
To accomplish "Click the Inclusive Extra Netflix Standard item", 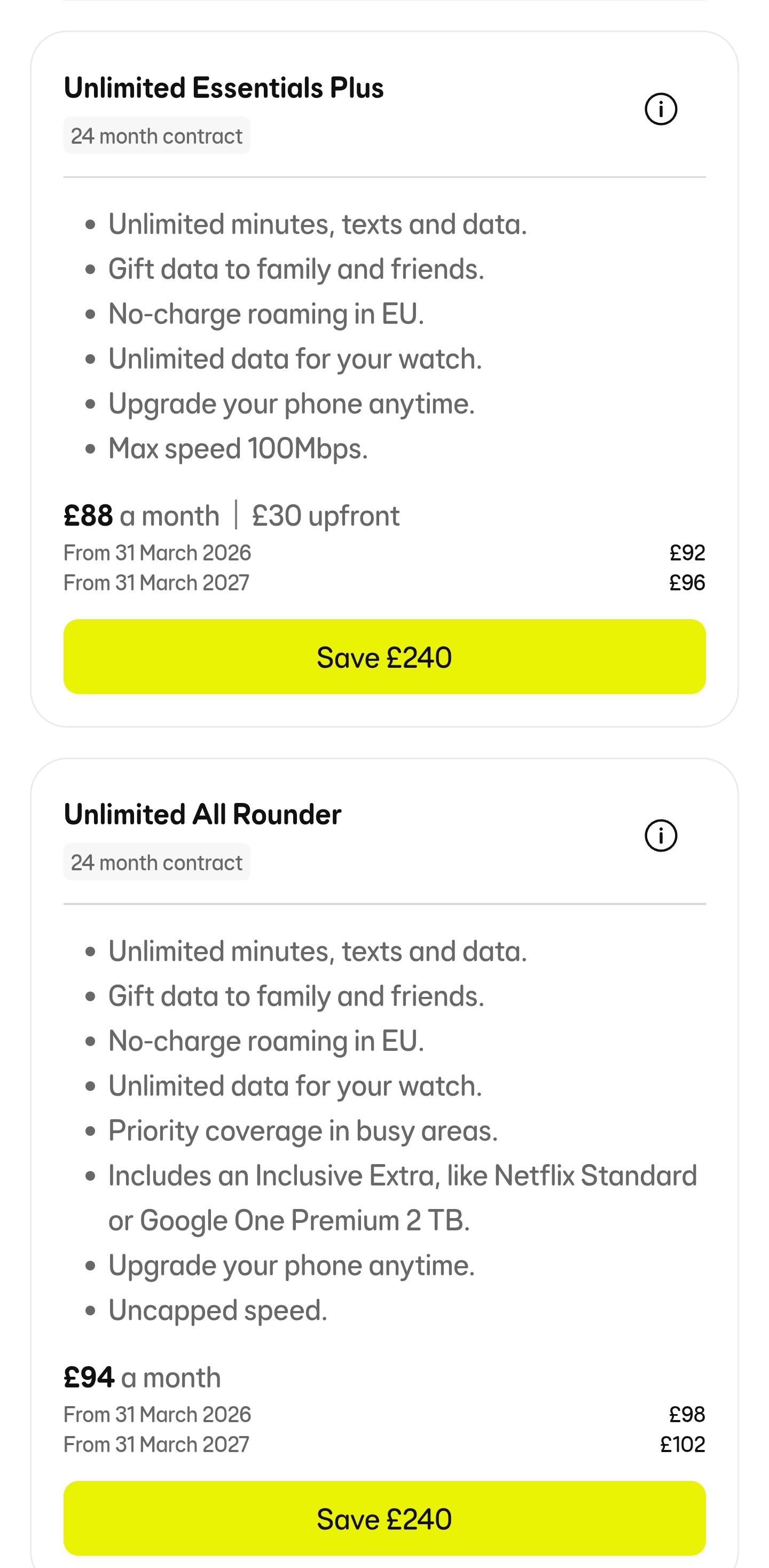I will [x=402, y=1176].
